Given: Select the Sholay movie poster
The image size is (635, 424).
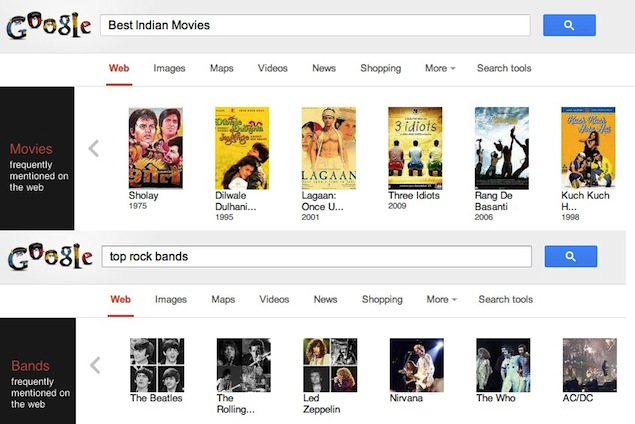Looking at the screenshot, I should click(x=156, y=148).
